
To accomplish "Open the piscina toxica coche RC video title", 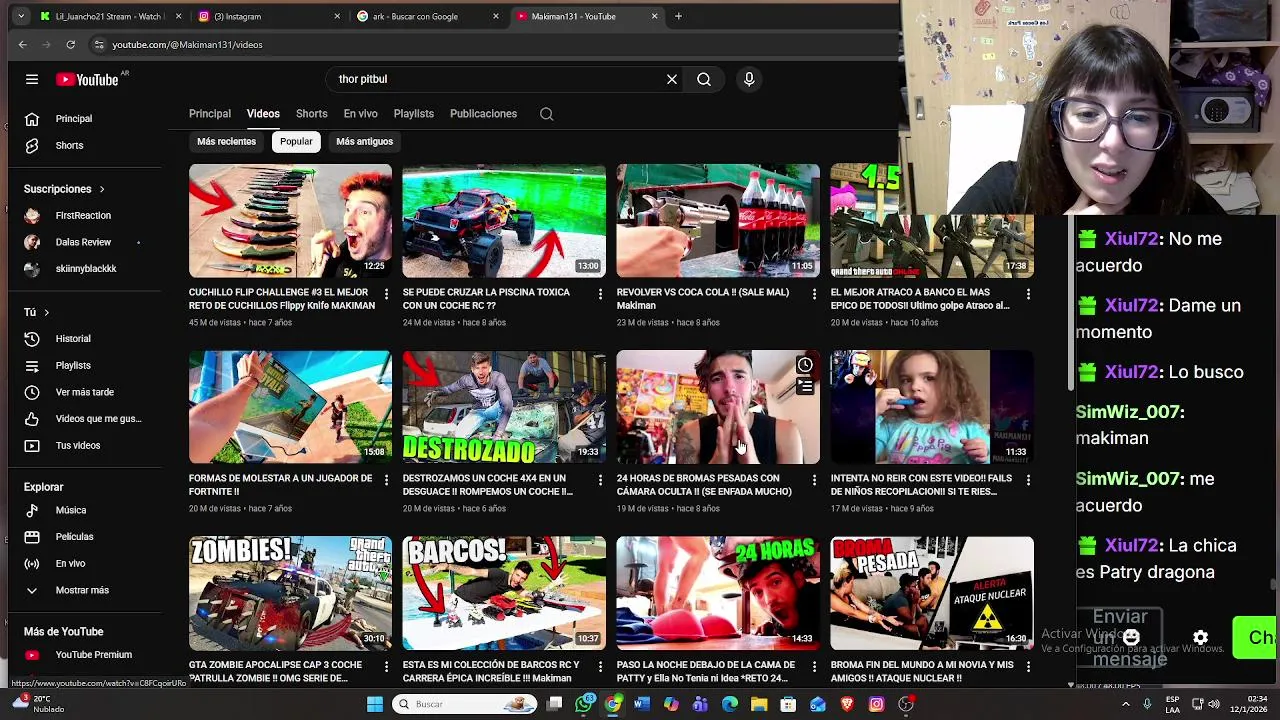I will tap(487, 299).
